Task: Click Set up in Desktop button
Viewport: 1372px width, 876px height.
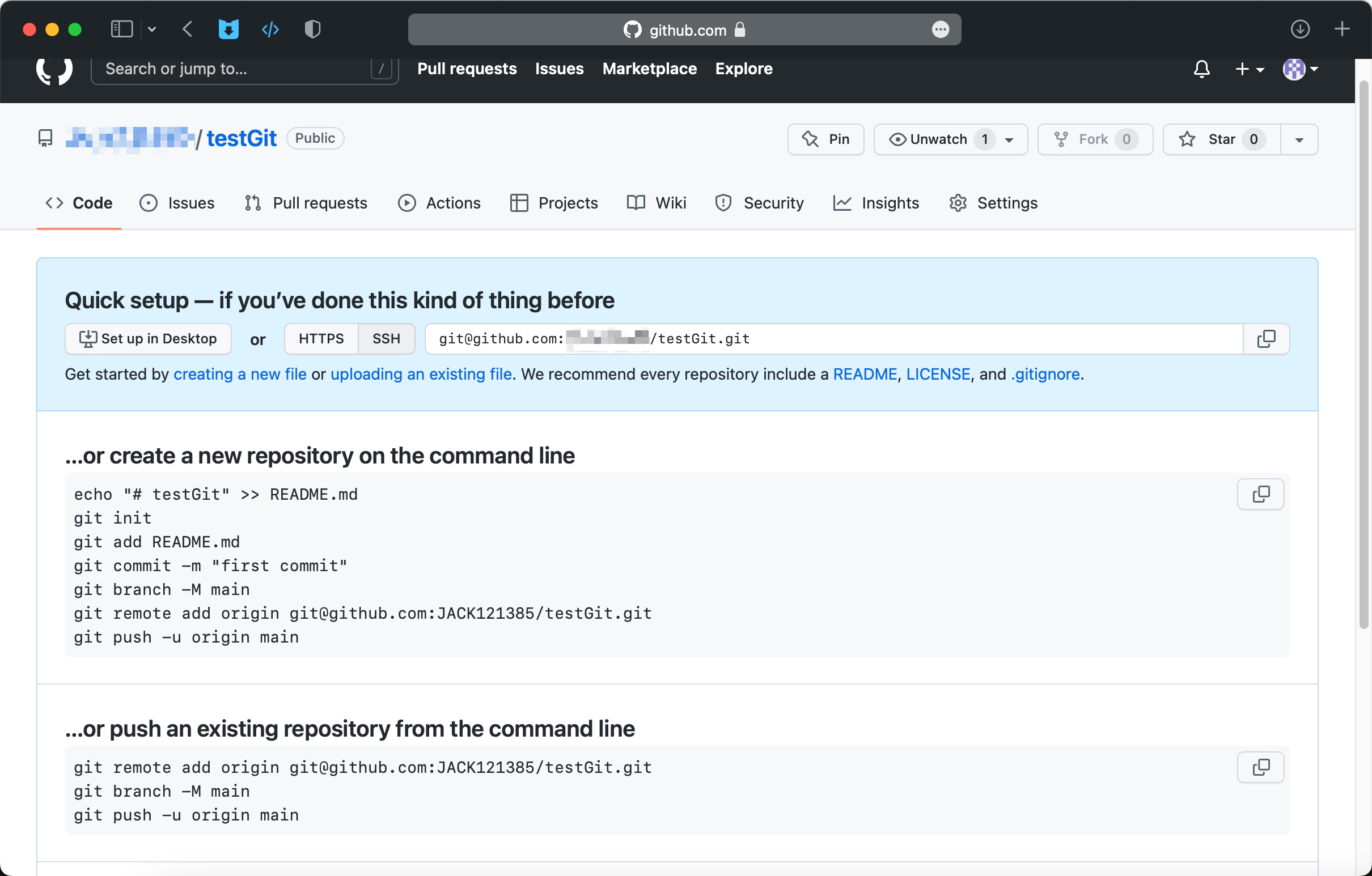Action: [x=148, y=339]
